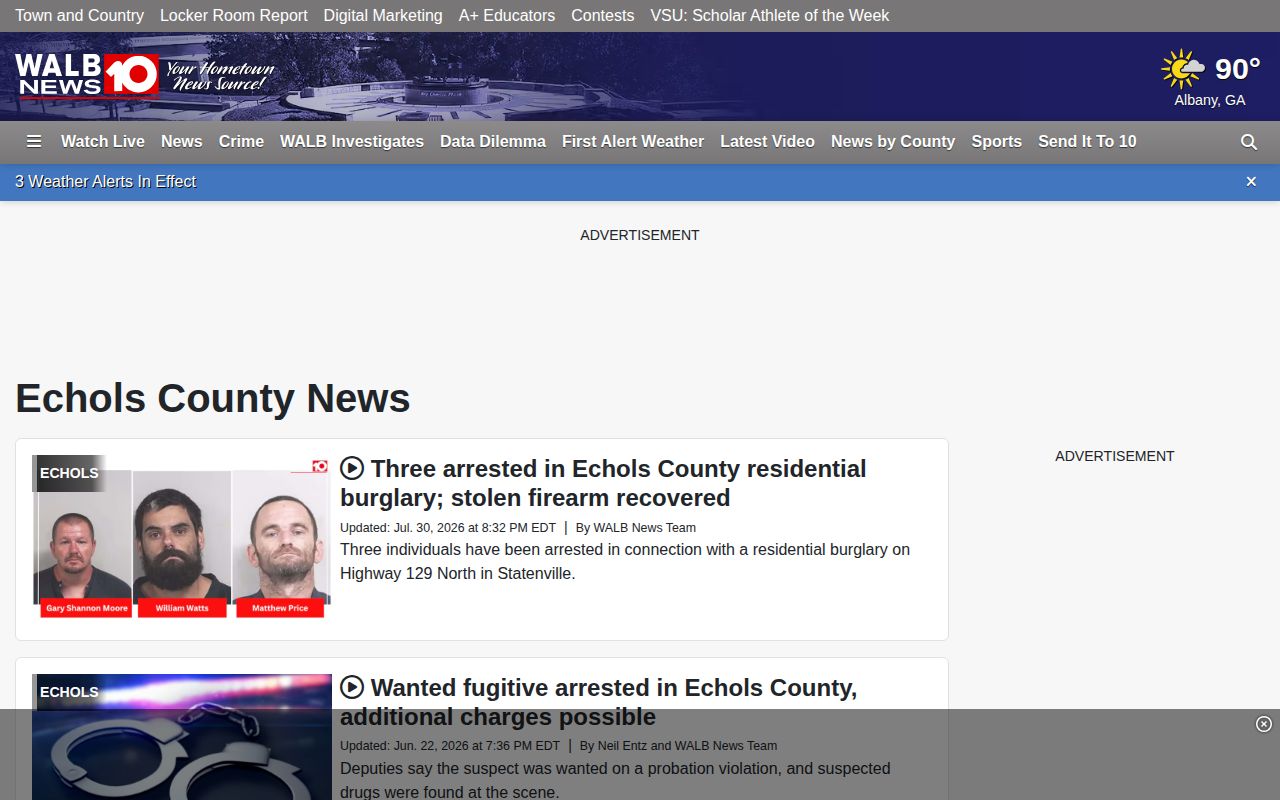Click the search magnifier icon
This screenshot has height=800, width=1280.
(1249, 142)
